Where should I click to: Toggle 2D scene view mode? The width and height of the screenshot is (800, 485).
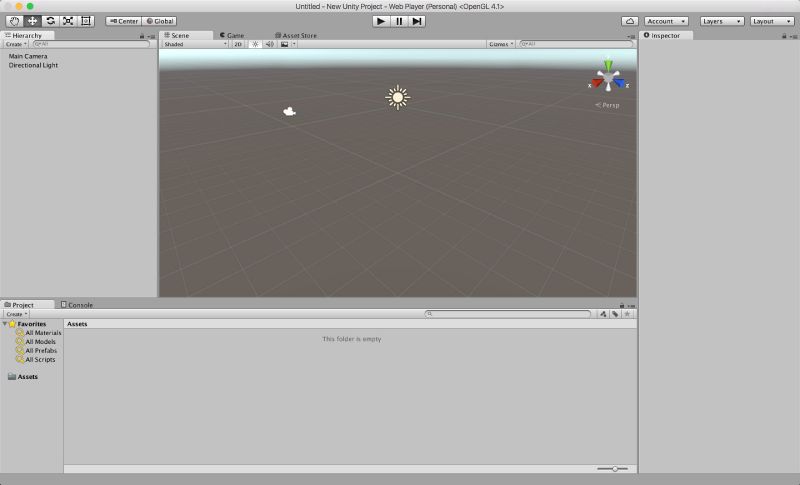(x=238, y=44)
